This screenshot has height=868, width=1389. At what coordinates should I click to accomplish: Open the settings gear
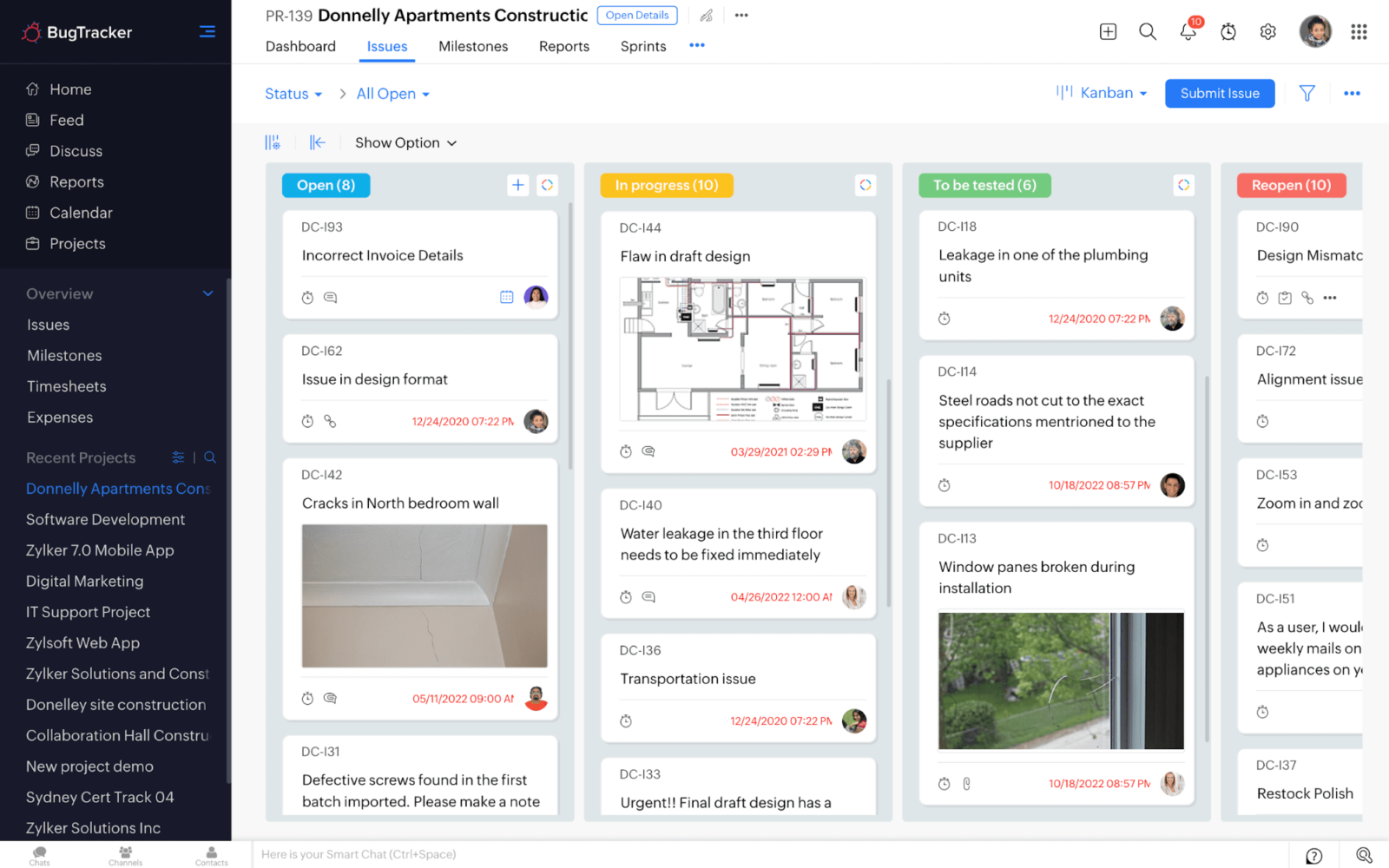(1267, 31)
